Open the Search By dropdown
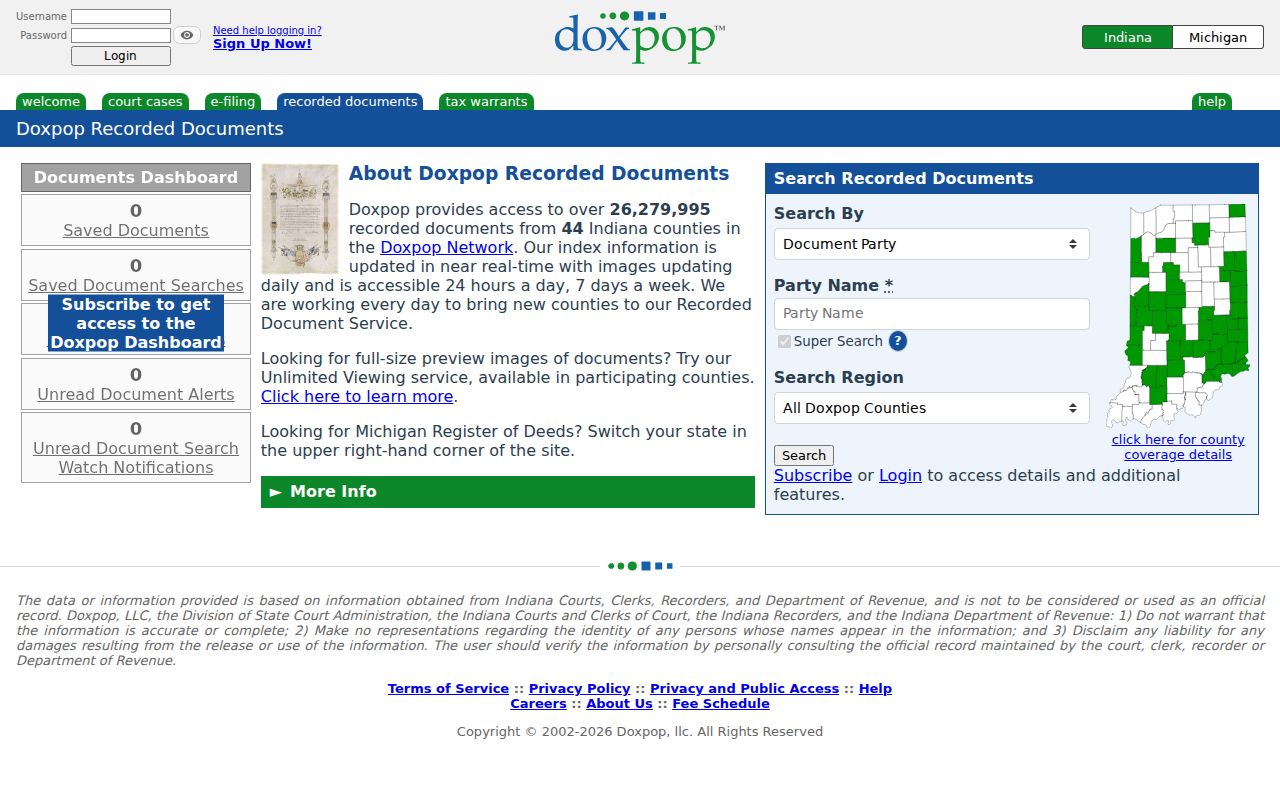This screenshot has height=800, width=1280. coord(932,244)
